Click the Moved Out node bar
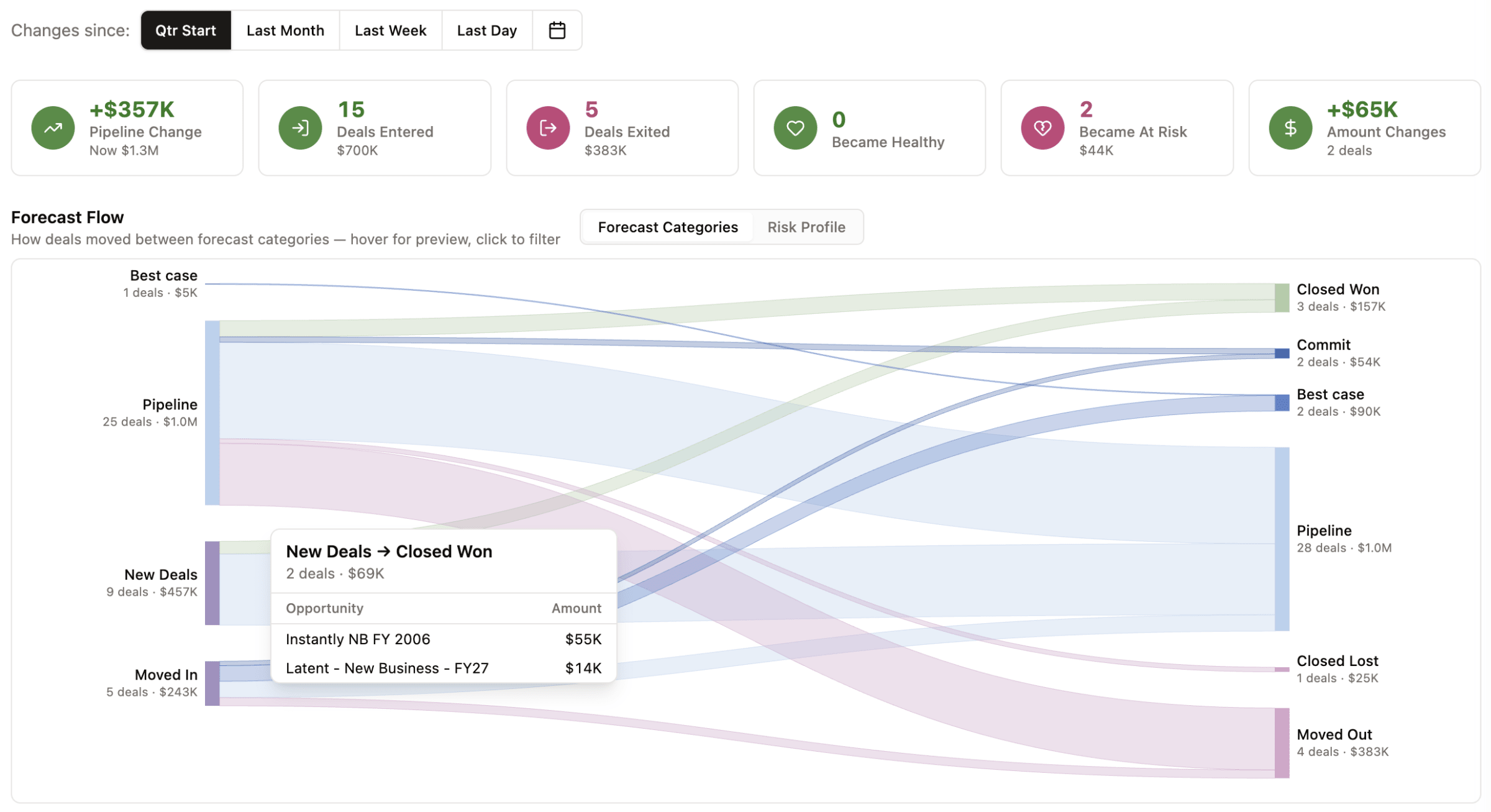This screenshot has height=812, width=1491. pyautogui.click(x=1281, y=742)
